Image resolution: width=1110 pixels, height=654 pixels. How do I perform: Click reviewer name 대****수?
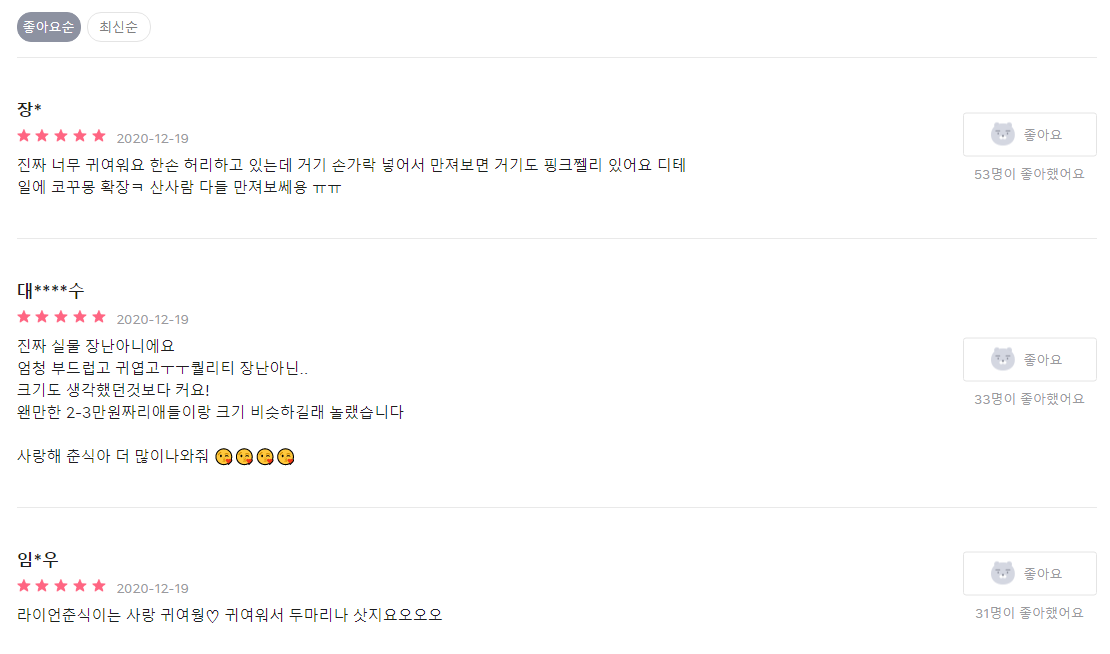pos(51,290)
